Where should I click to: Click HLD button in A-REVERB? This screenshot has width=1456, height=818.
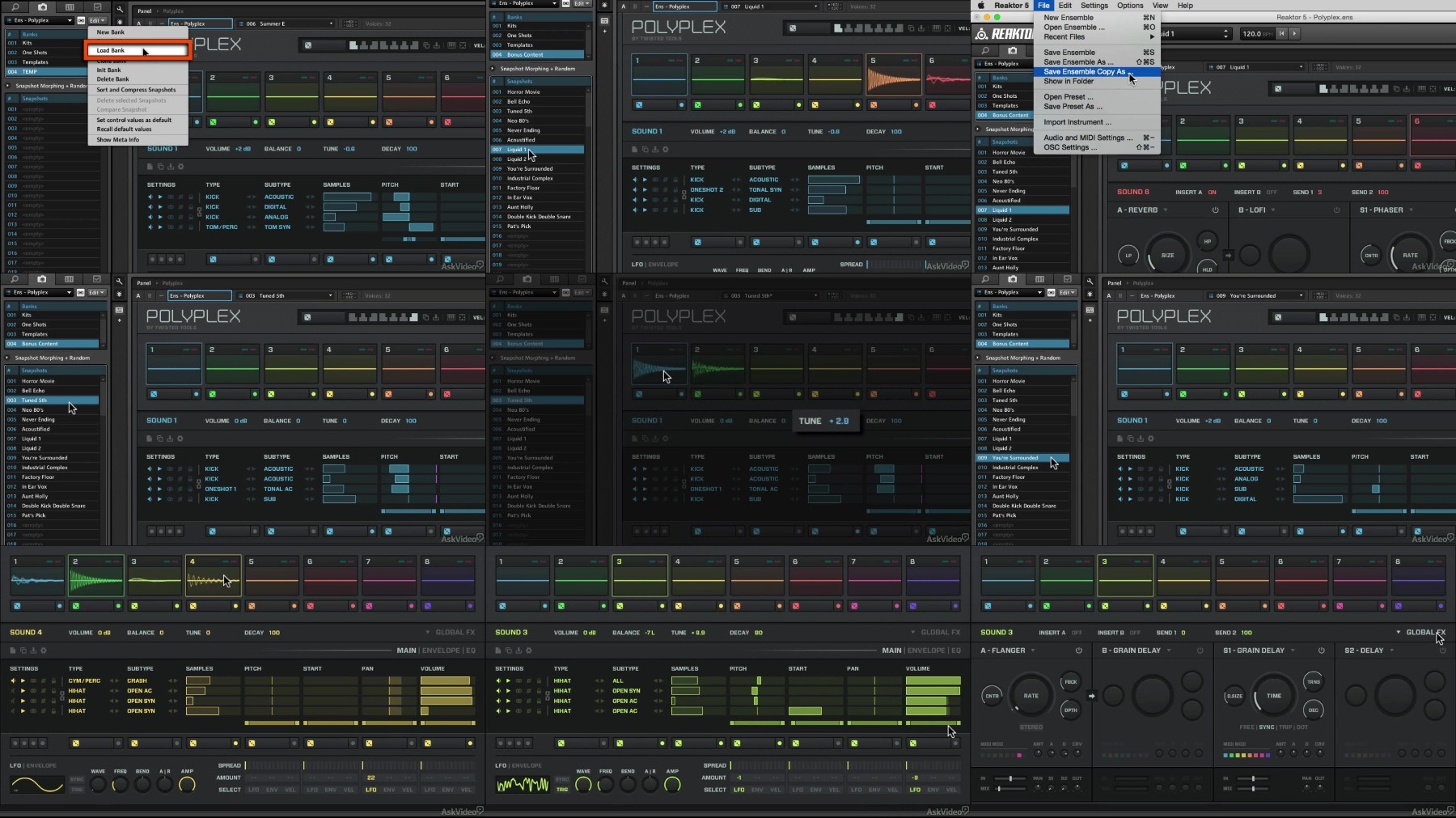coord(1208,268)
